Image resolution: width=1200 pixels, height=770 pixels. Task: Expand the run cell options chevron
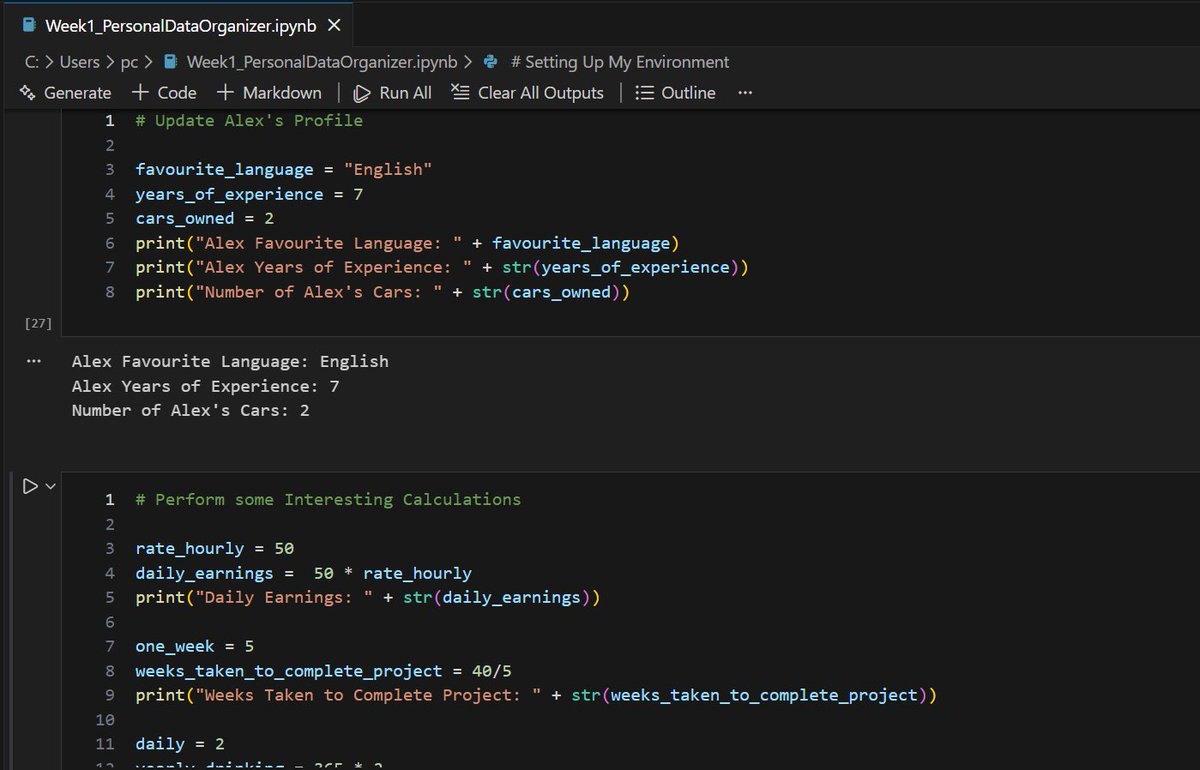(50, 486)
